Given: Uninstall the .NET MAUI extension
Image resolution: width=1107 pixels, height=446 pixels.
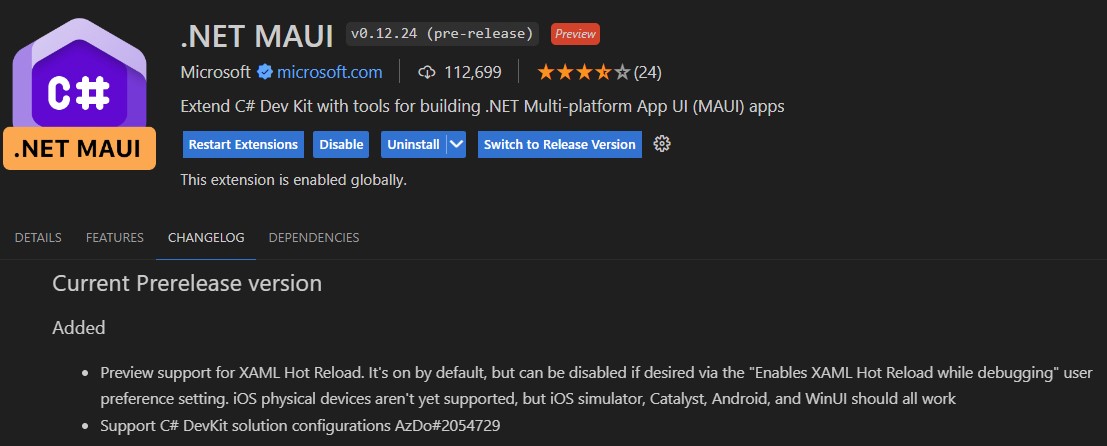Looking at the screenshot, I should point(413,144).
